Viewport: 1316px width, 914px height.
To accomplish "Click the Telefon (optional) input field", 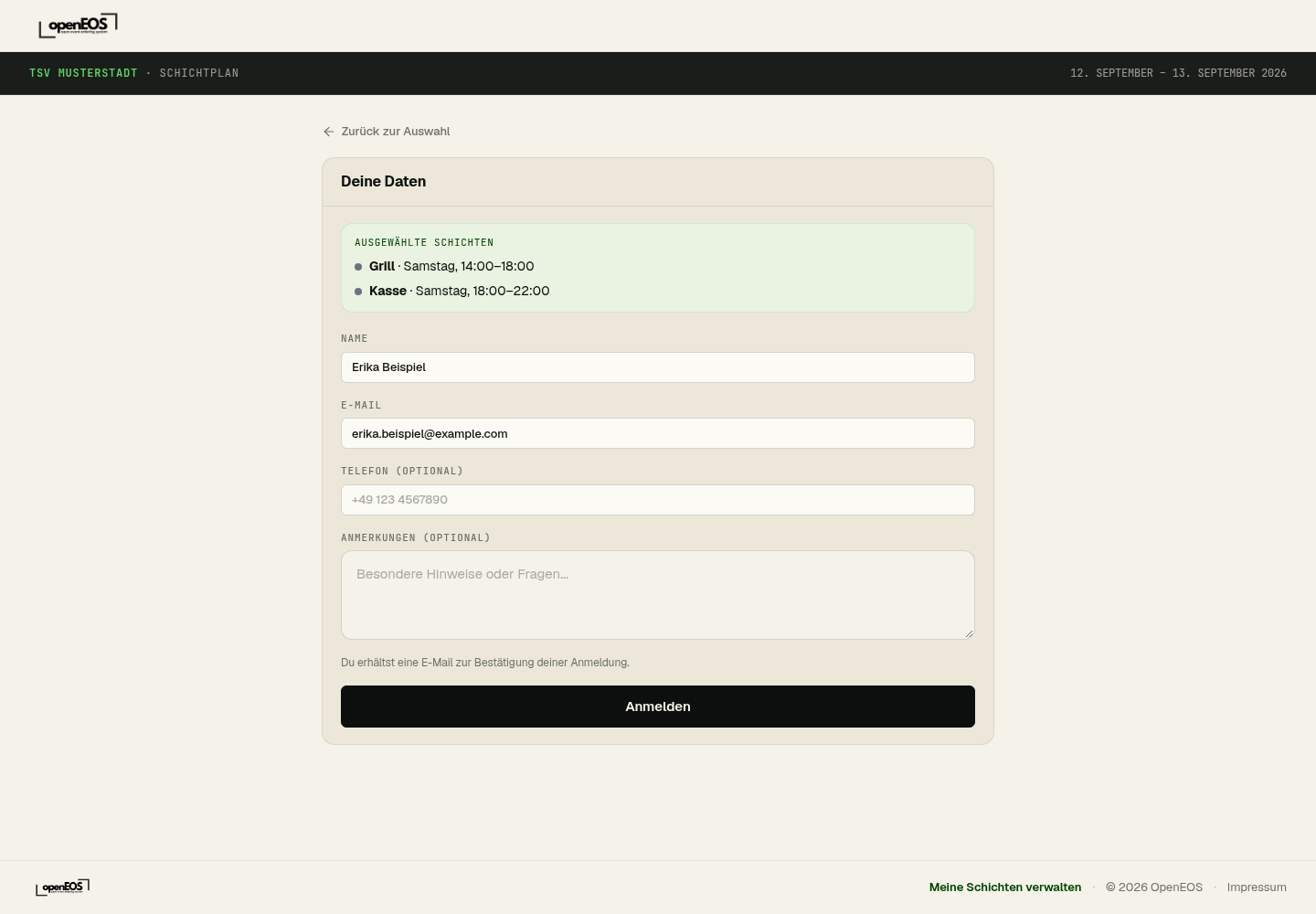I will coord(658,500).
